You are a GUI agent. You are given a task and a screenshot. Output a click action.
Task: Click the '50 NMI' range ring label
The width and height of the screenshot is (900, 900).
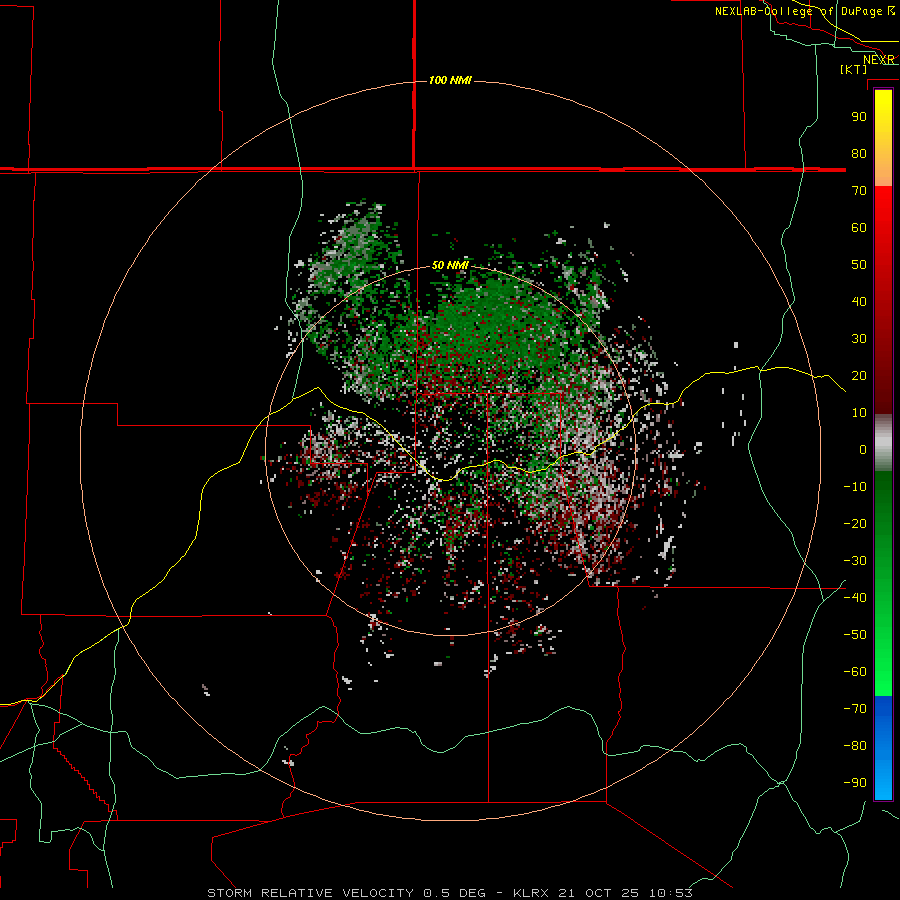(450, 265)
